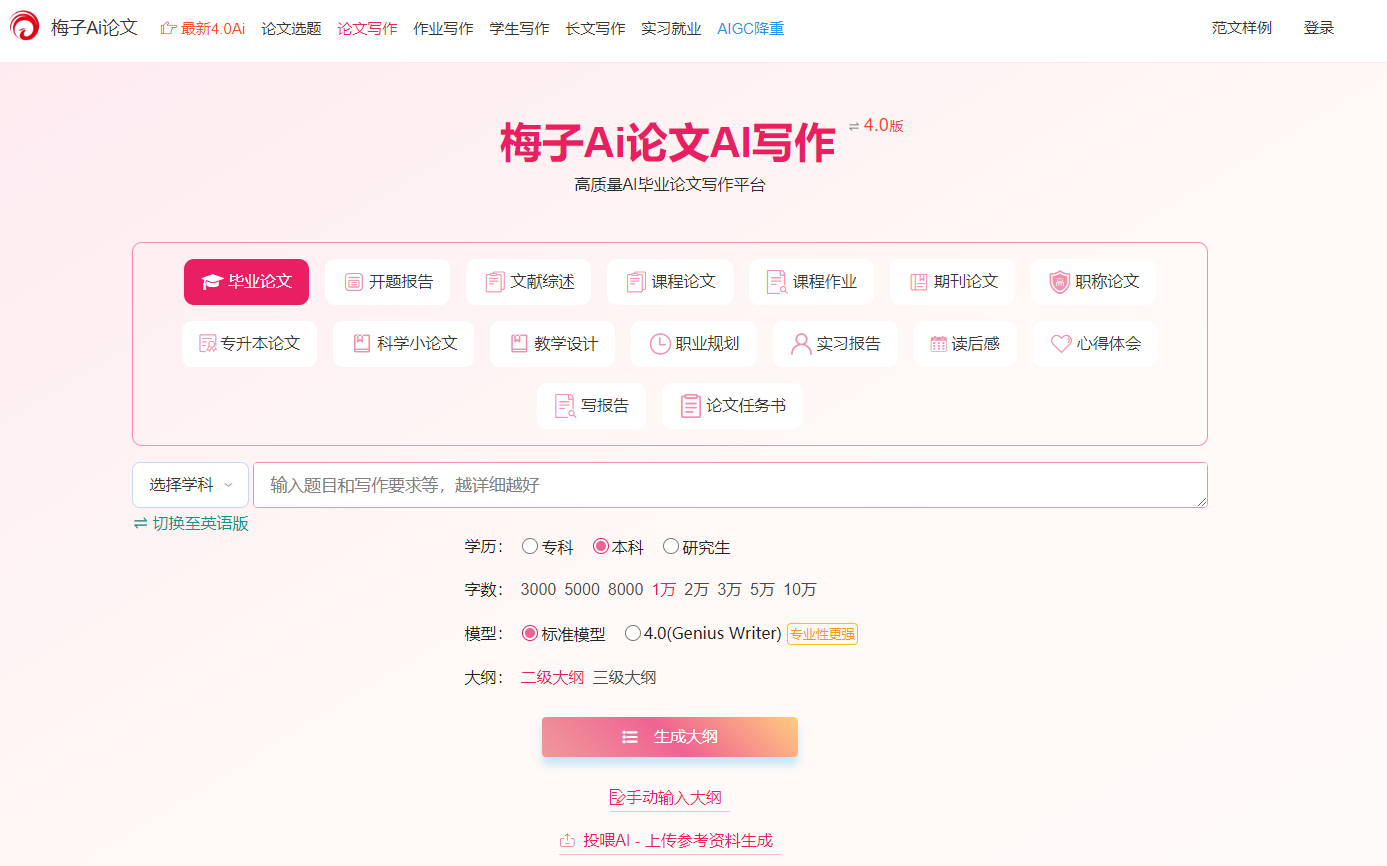The width and height of the screenshot is (1387, 866).
Task: Click the upload icon beside 投喂AI
Action: pyautogui.click(x=567, y=841)
